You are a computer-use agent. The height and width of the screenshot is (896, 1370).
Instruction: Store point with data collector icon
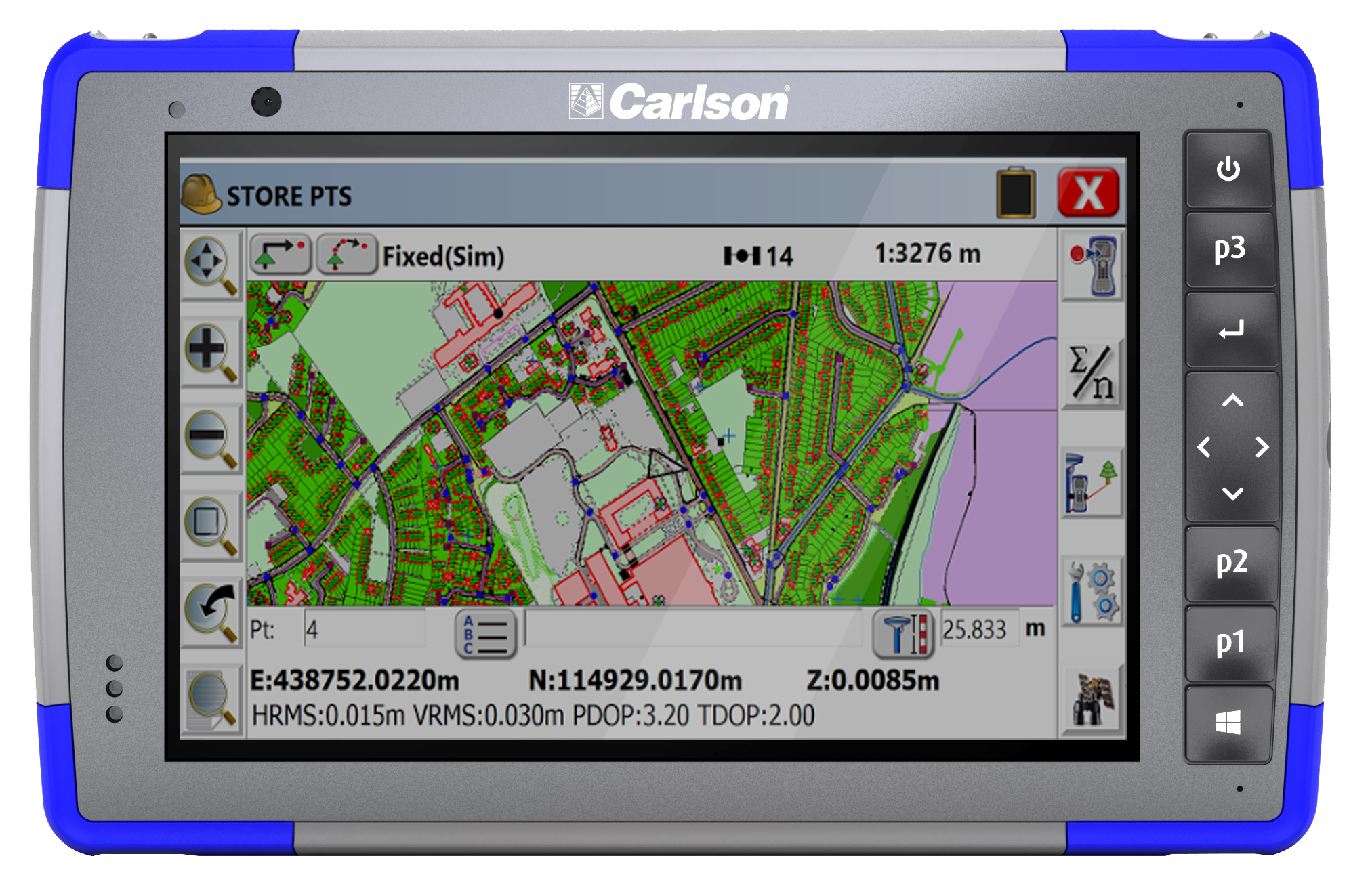(x=1092, y=265)
